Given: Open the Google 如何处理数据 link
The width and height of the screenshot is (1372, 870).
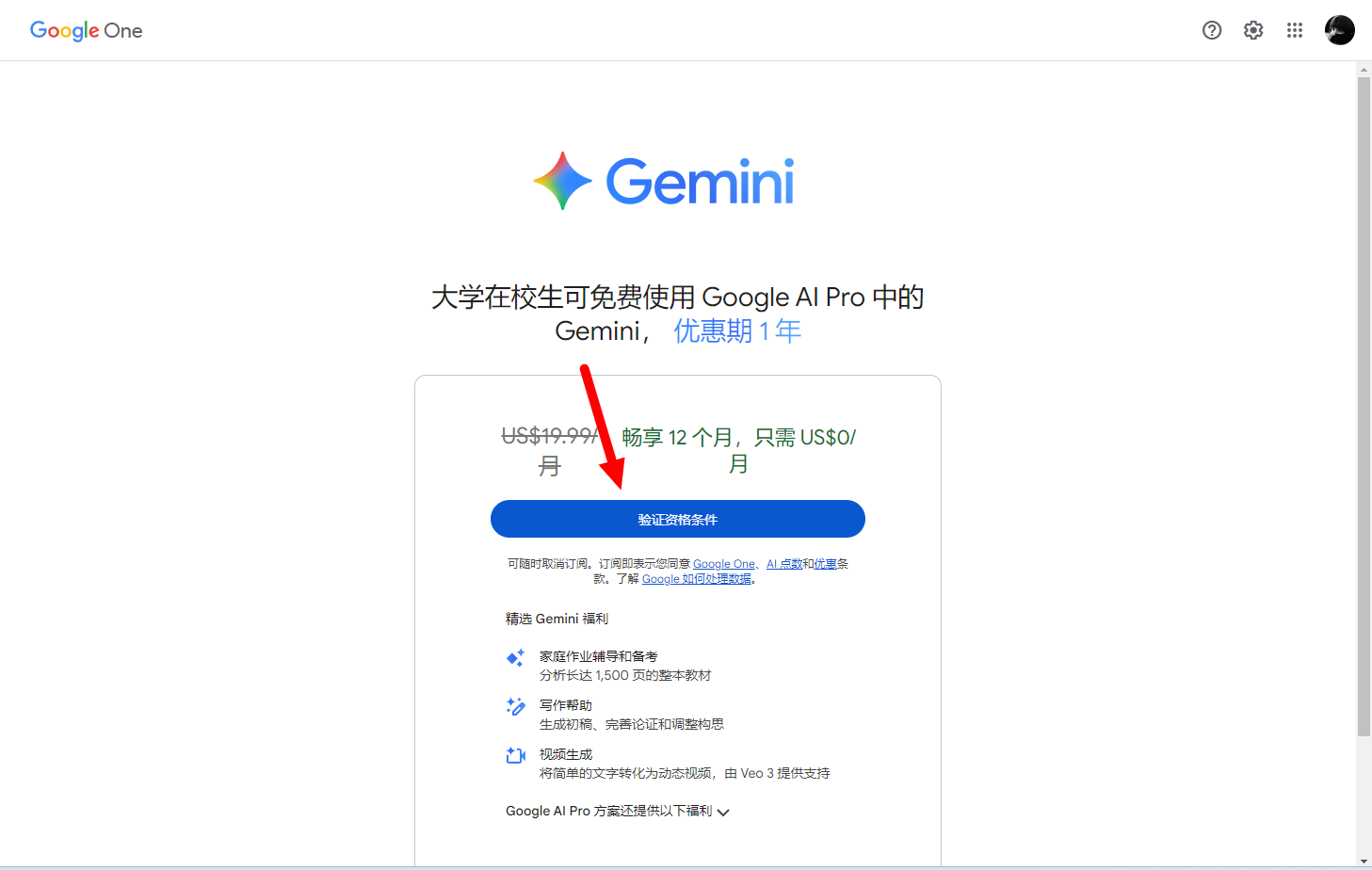Looking at the screenshot, I should pos(697,579).
